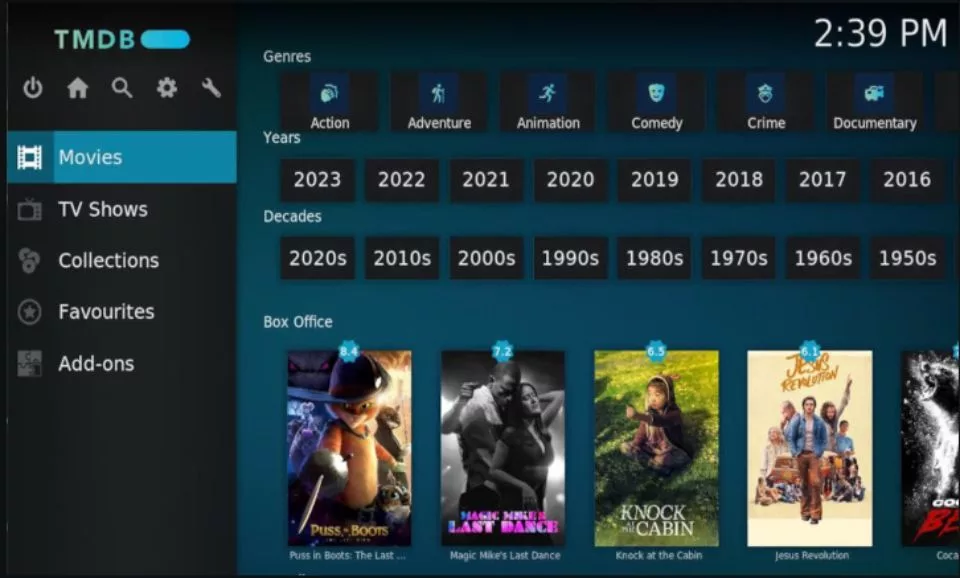Click the Documentary genre label

coord(875,123)
